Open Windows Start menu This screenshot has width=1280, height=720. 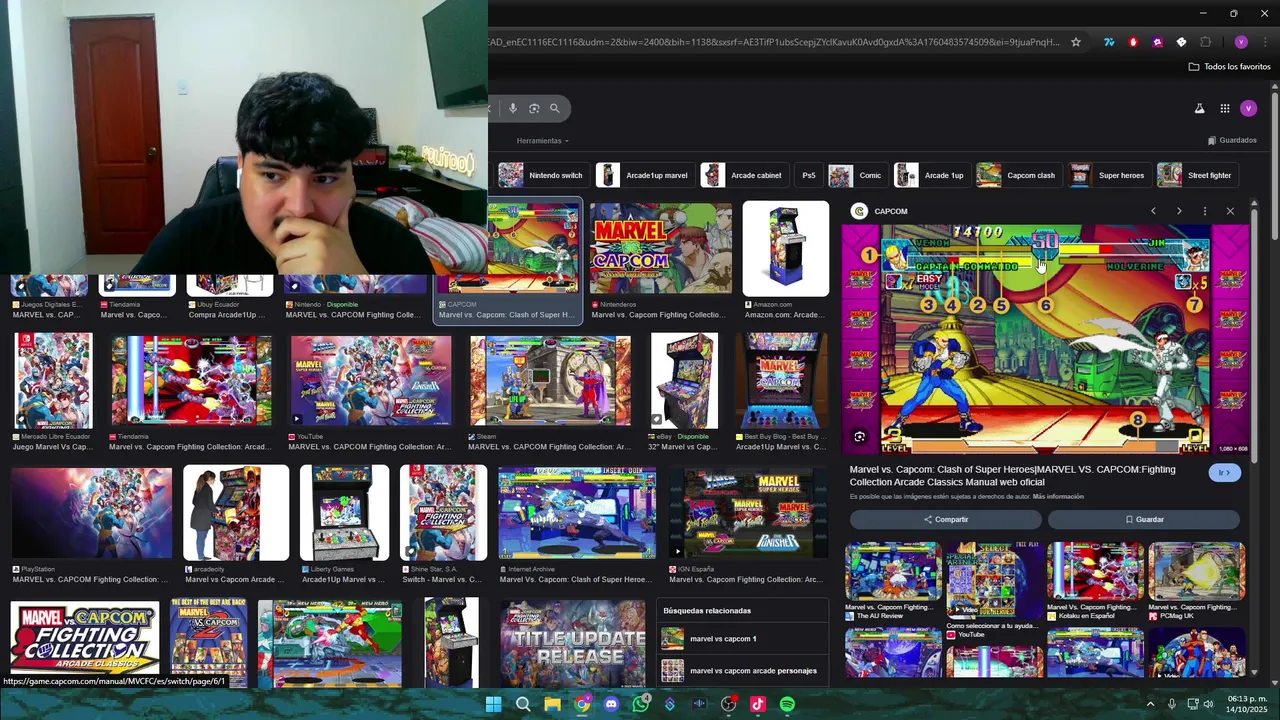pyautogui.click(x=493, y=704)
